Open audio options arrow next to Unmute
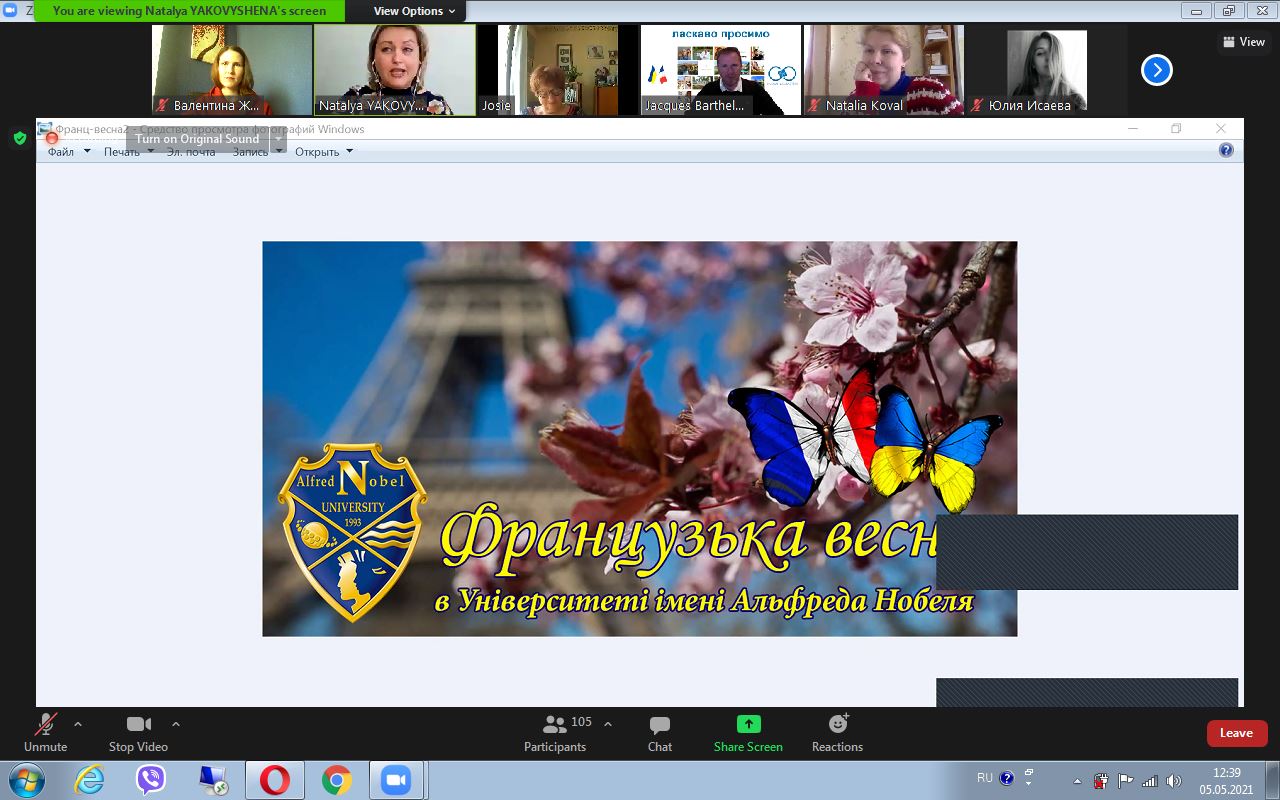 coord(78,724)
